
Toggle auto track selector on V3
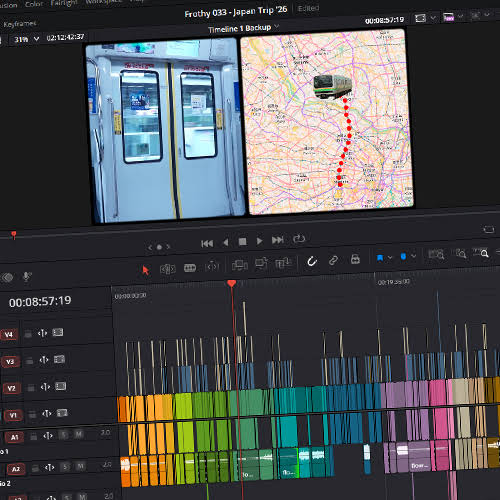click(44, 360)
